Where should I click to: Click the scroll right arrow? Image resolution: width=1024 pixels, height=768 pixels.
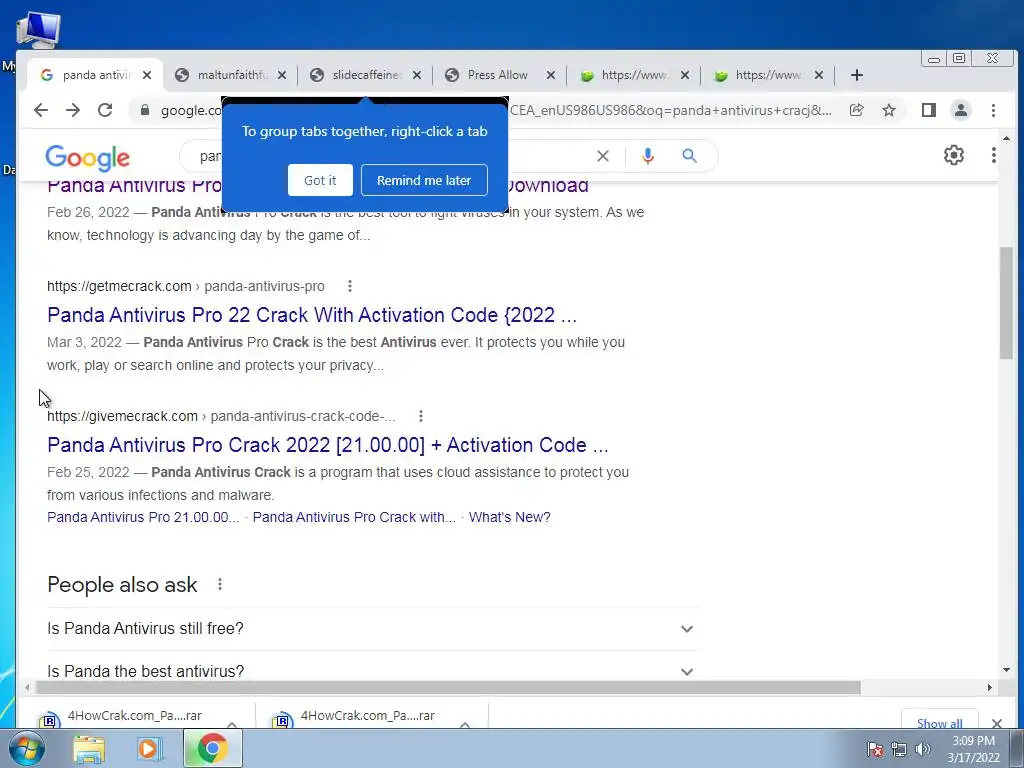(x=990, y=688)
